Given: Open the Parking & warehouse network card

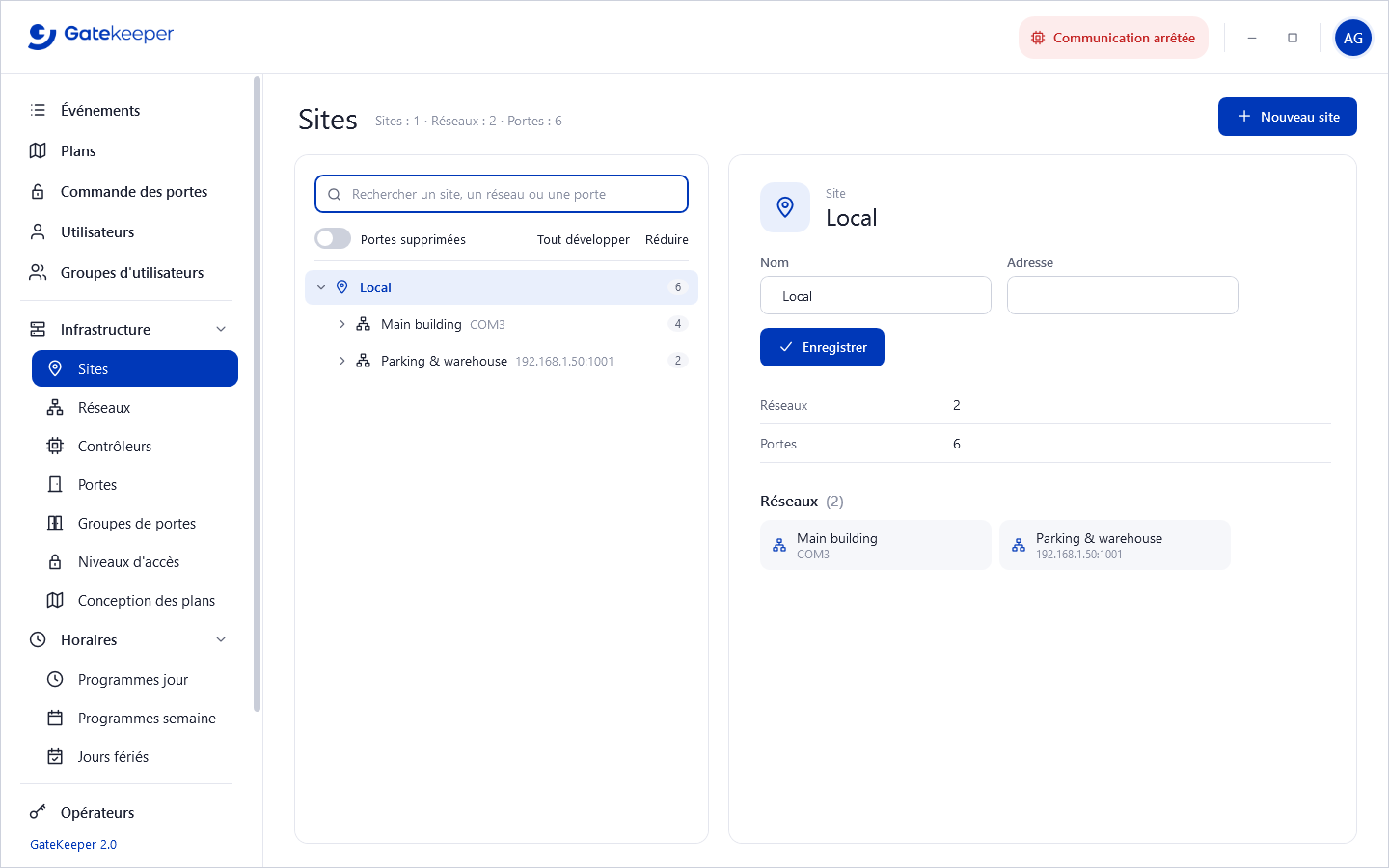Looking at the screenshot, I should pos(1115,545).
